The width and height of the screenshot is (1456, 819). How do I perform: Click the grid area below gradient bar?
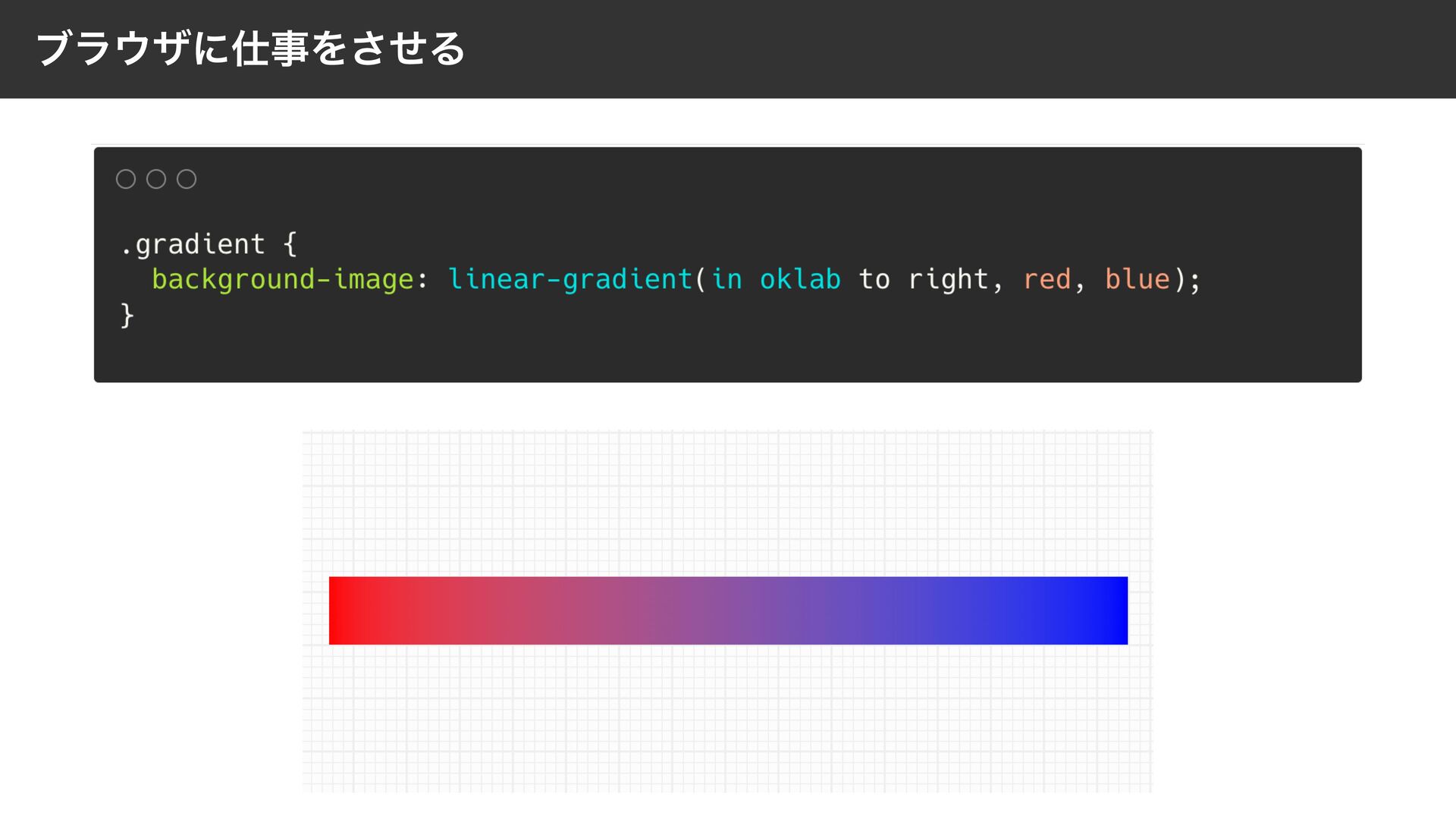(x=728, y=720)
